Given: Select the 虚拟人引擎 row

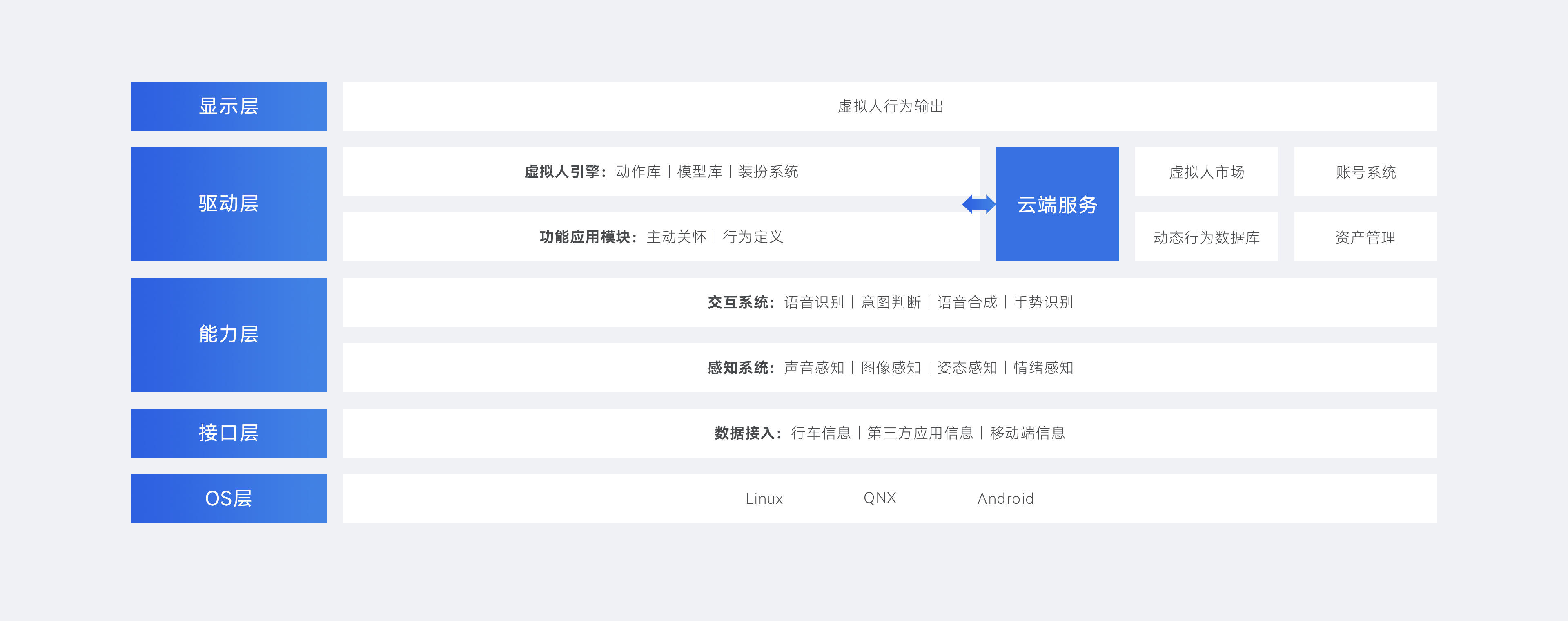Looking at the screenshot, I should [661, 172].
